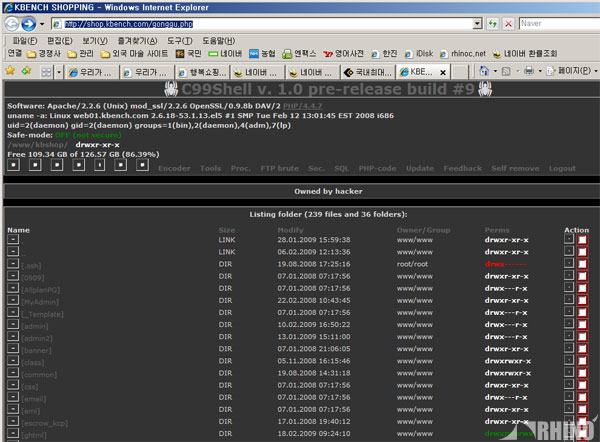Tick the [common] row checkbox
Image resolution: width=600 pixels, height=442 pixels.
pyautogui.click(x=582, y=373)
